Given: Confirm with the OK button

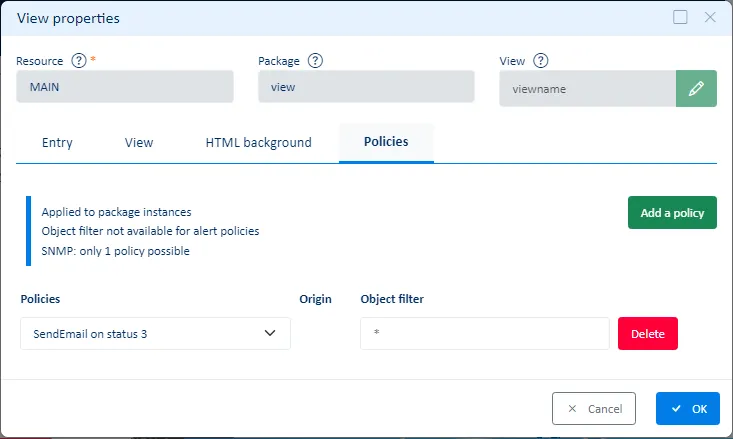Looking at the screenshot, I should pos(687,408).
